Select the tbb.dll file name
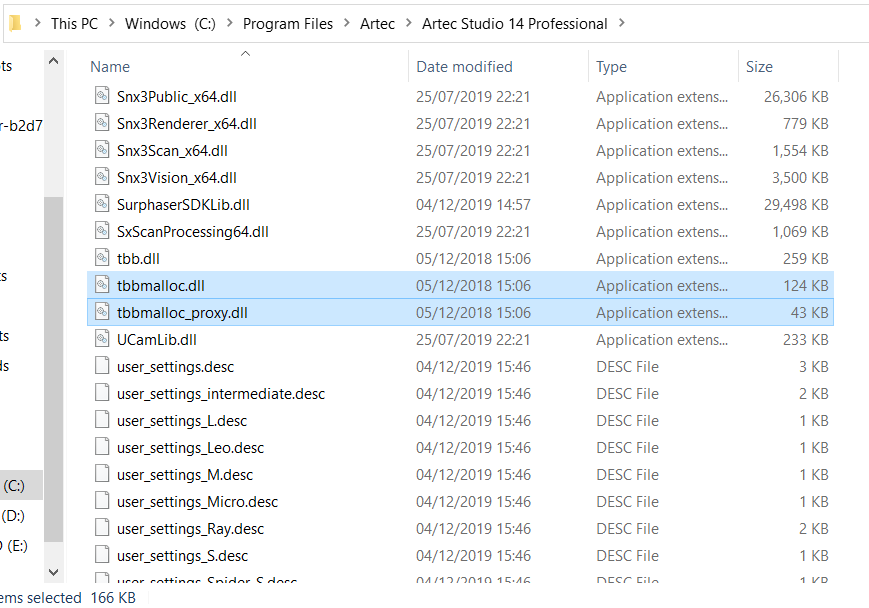869x608 pixels. (x=139, y=259)
